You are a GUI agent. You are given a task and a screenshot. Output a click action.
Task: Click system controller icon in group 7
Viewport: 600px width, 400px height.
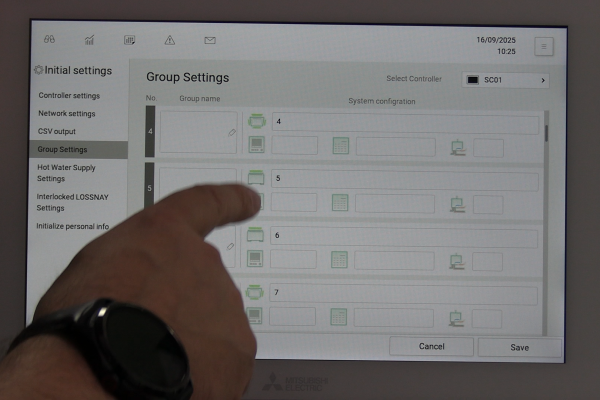(338, 317)
